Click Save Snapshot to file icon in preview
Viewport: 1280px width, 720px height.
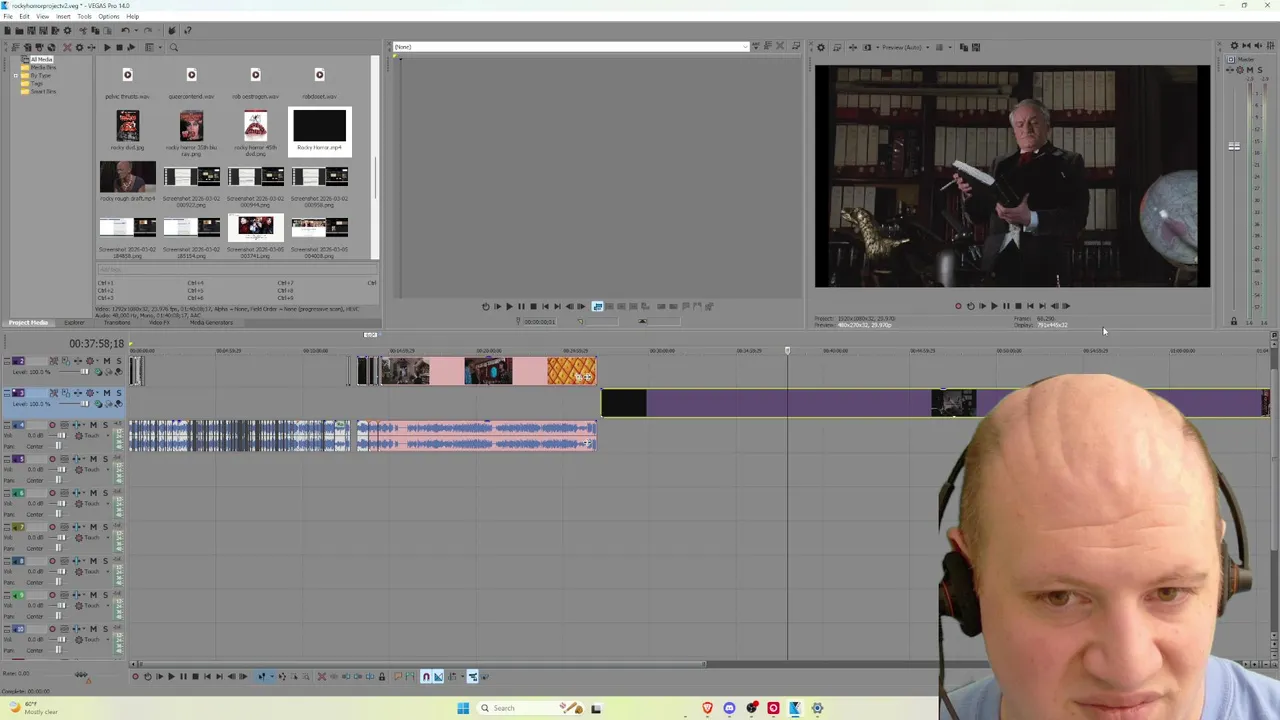coord(976,47)
